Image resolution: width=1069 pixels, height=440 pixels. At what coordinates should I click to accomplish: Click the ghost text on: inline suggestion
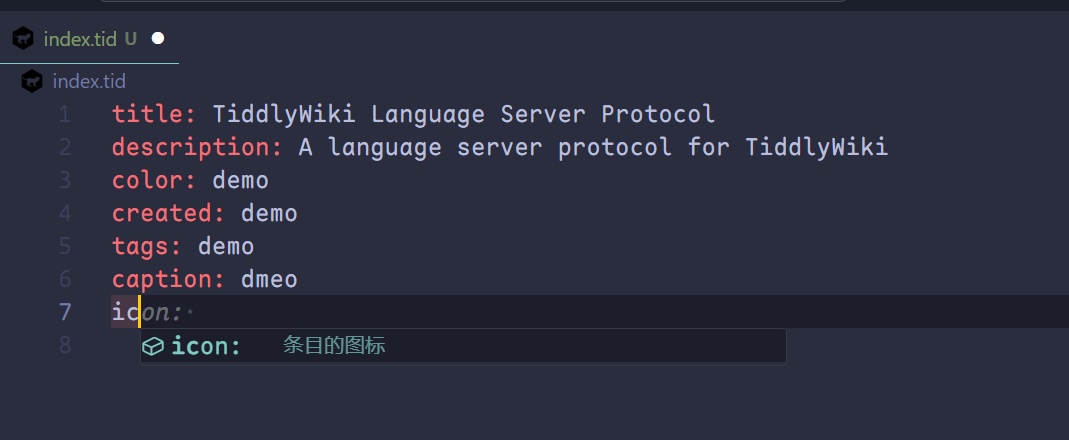pyautogui.click(x=162, y=313)
